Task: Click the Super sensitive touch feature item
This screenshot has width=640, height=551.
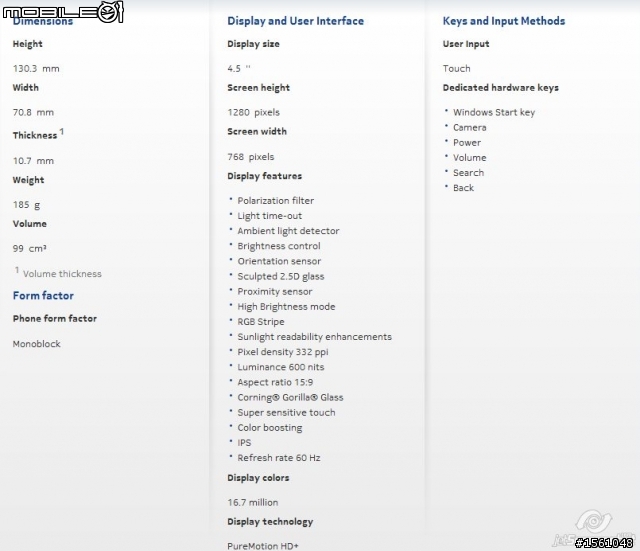Action: [286, 413]
